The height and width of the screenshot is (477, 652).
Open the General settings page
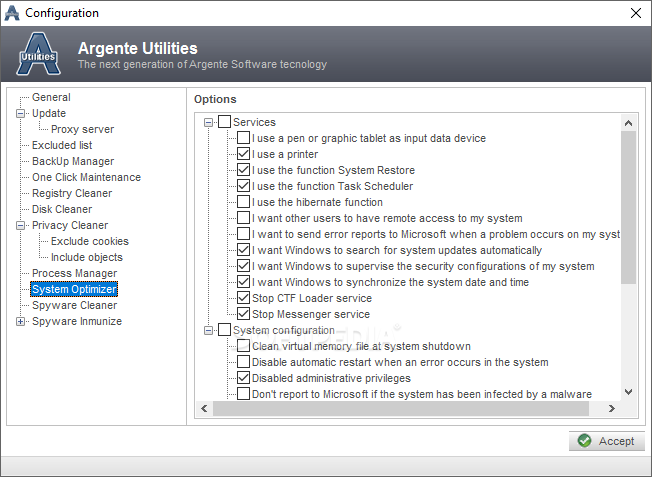pos(51,97)
